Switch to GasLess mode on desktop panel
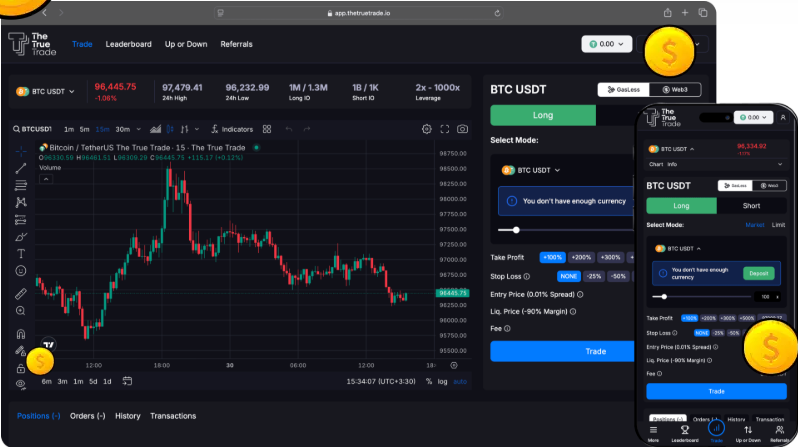The height and width of the screenshot is (447, 798). tap(623, 90)
